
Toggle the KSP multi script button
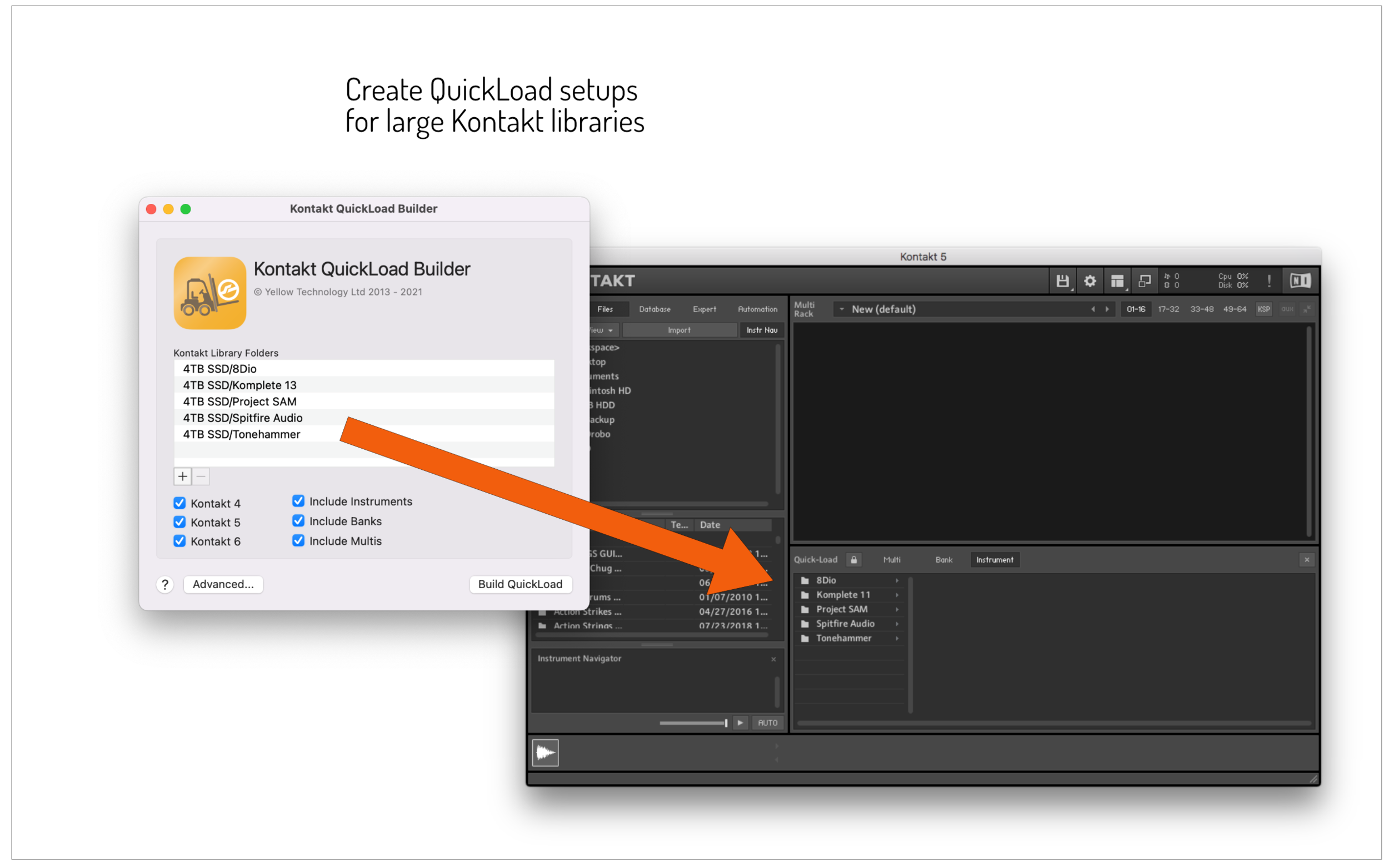tap(1263, 309)
